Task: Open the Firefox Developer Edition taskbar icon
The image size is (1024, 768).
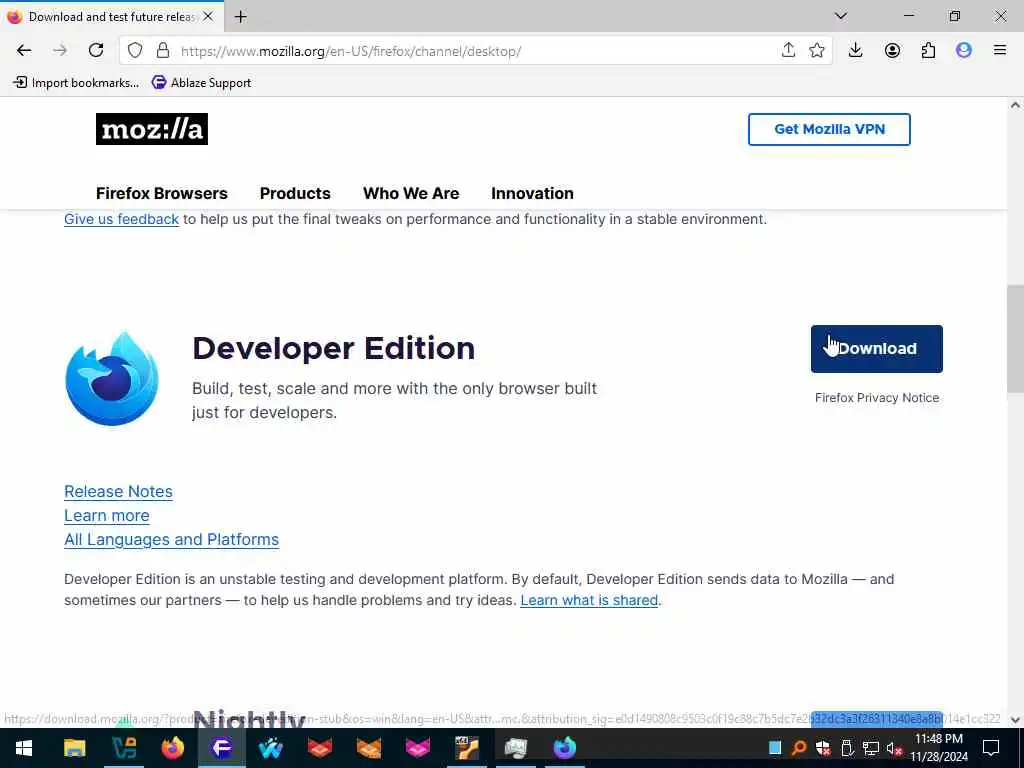Action: [565, 748]
